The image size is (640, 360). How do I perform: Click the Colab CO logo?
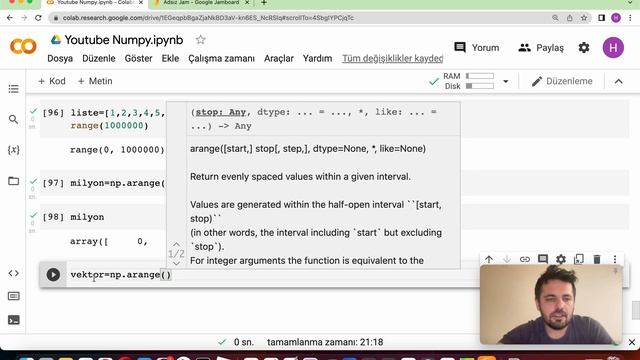tap(23, 47)
